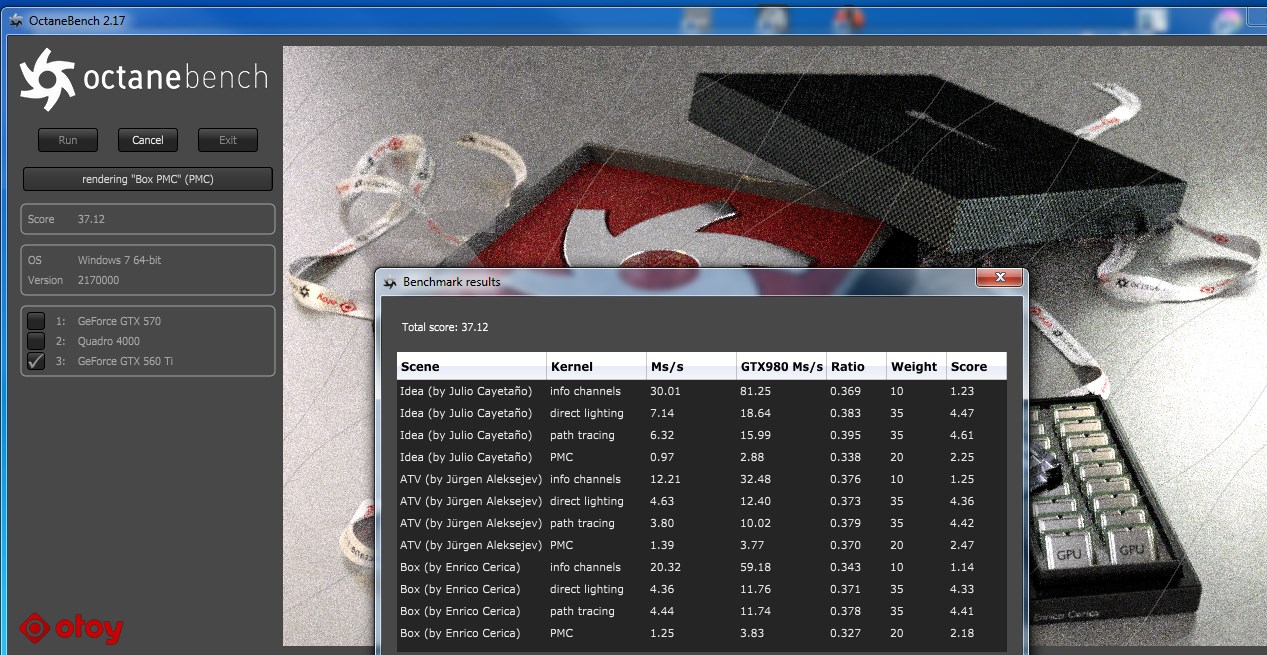Select the Idea path tracing row
The width and height of the screenshot is (1267, 655).
coord(701,435)
